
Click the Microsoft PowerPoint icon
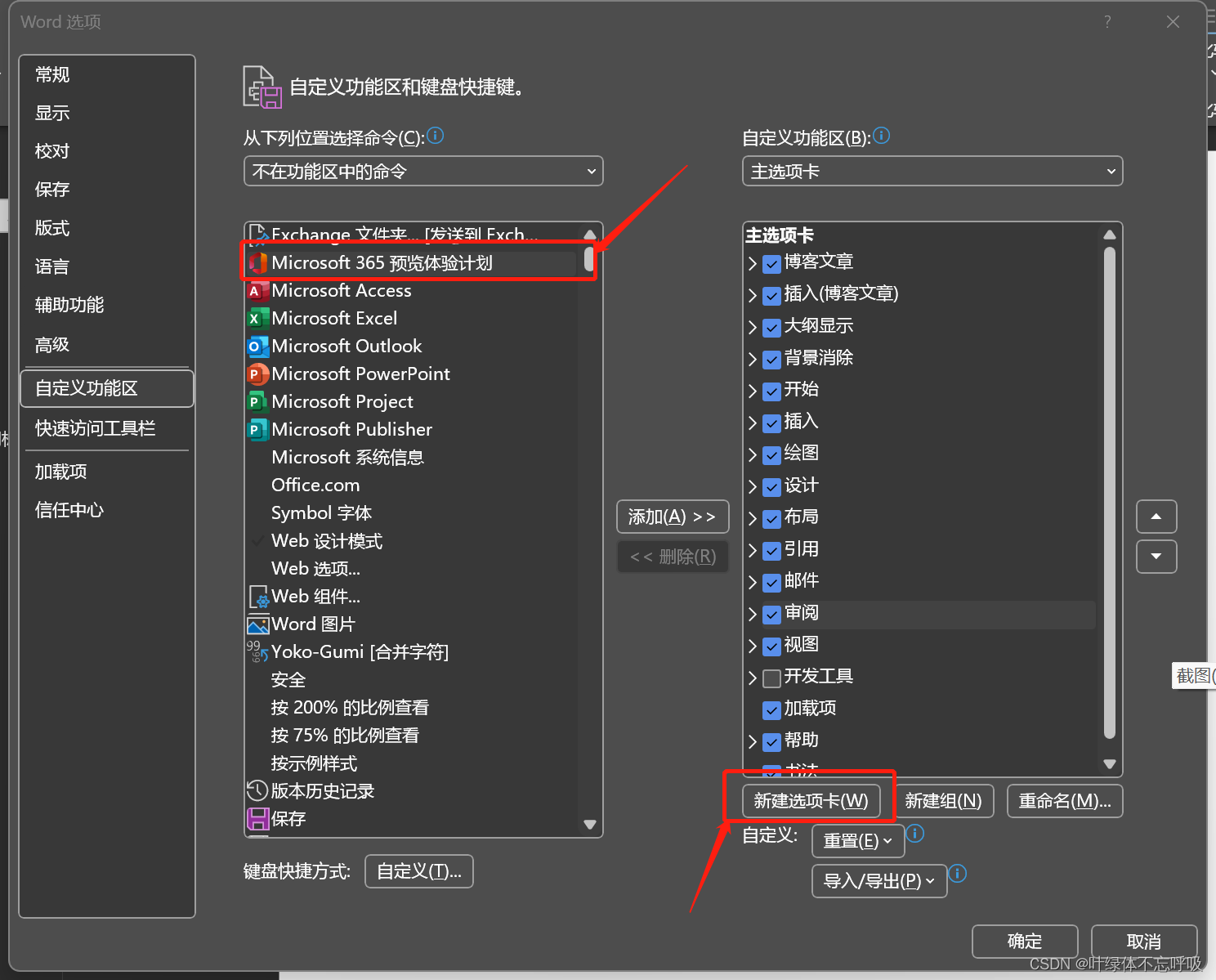tap(258, 374)
